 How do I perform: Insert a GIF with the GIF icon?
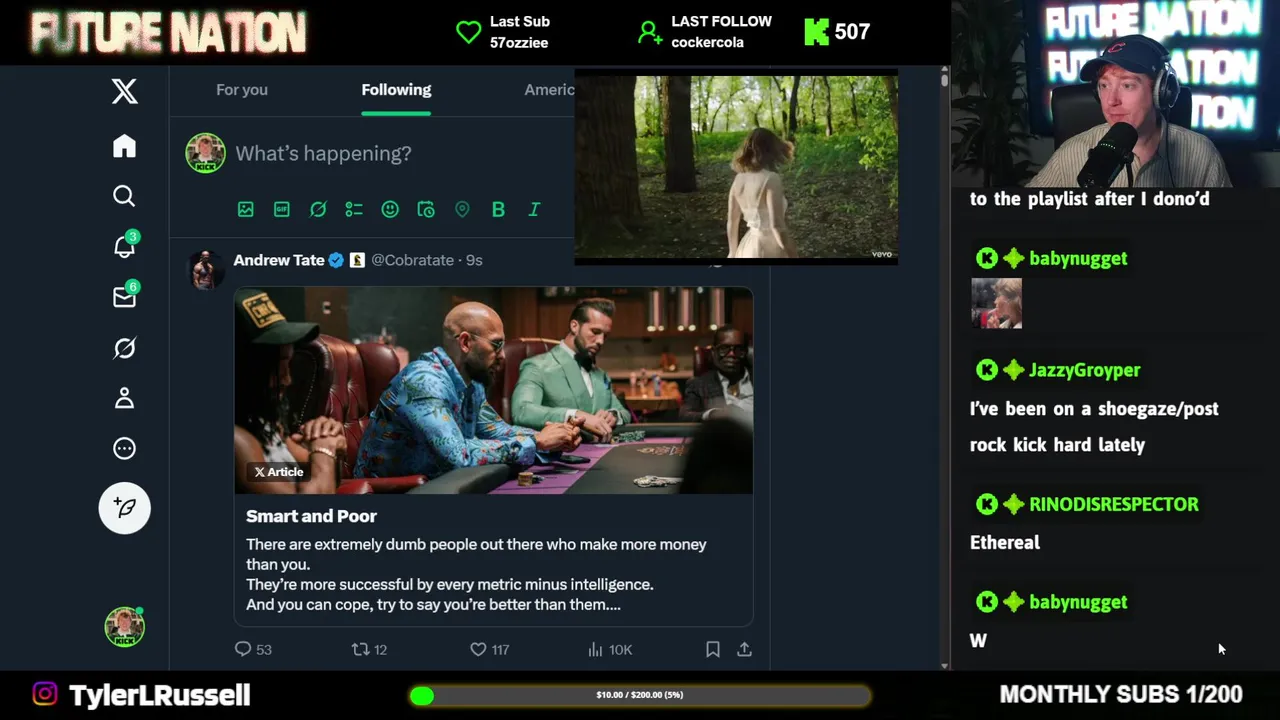(x=282, y=209)
